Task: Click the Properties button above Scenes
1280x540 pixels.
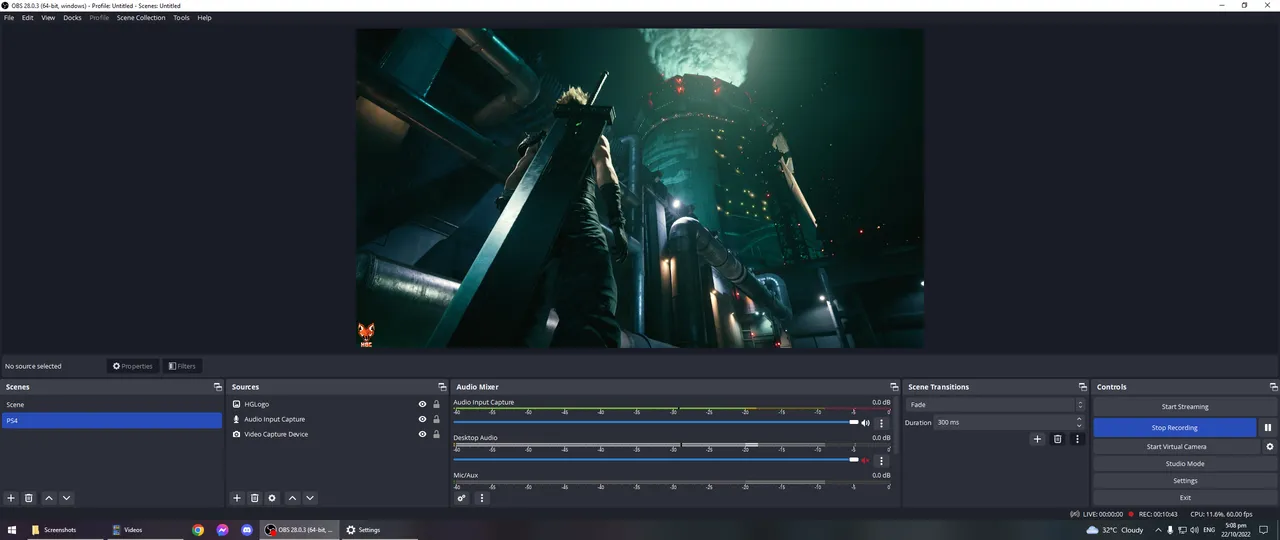Action: pyautogui.click(x=133, y=366)
